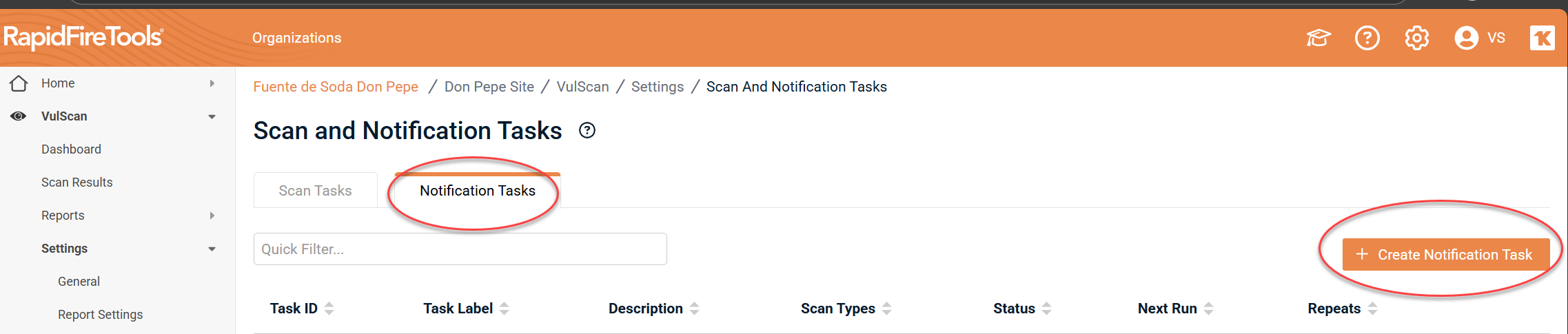Screen dimensions: 1568x334
Task: Click the Kaseya K logo icon
Action: (1542, 38)
